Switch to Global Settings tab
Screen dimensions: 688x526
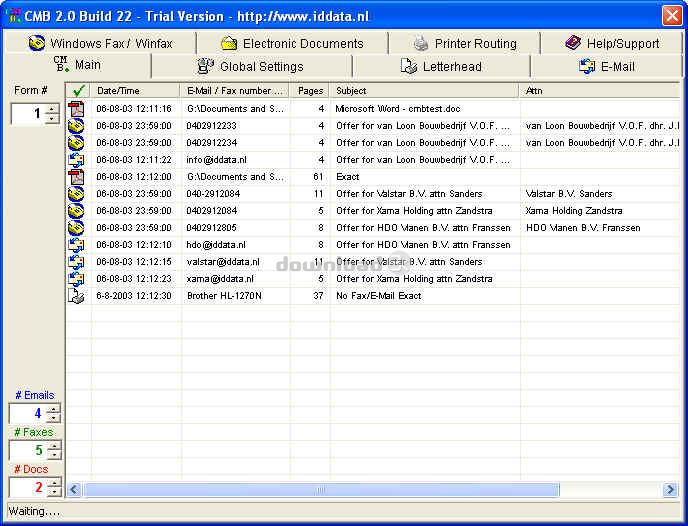(x=250, y=67)
